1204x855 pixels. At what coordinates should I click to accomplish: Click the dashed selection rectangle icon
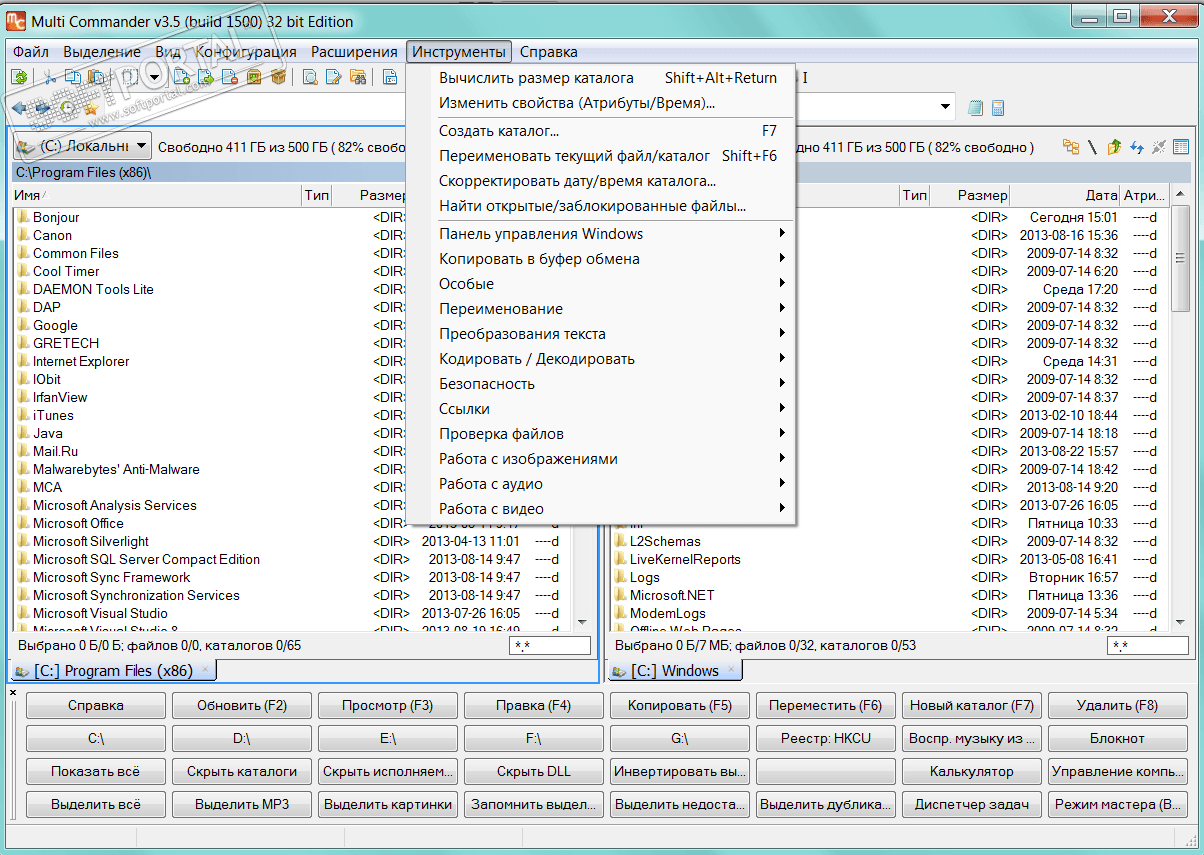(129, 78)
